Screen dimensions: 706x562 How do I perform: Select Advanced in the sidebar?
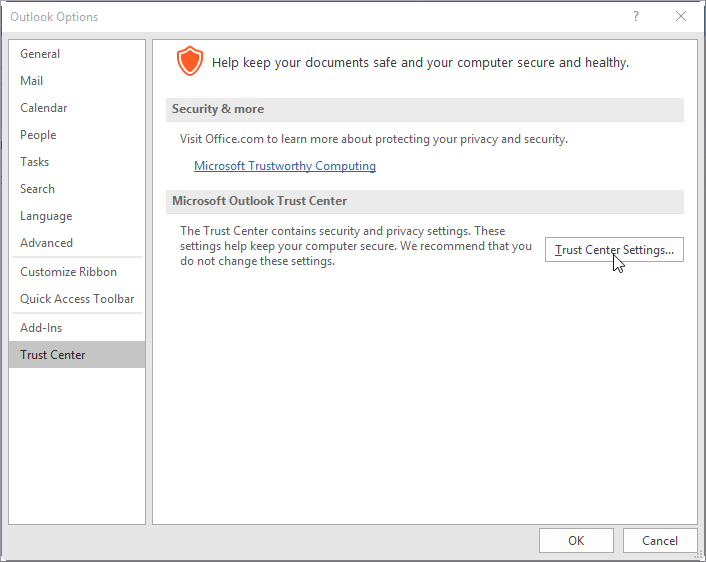(77, 243)
